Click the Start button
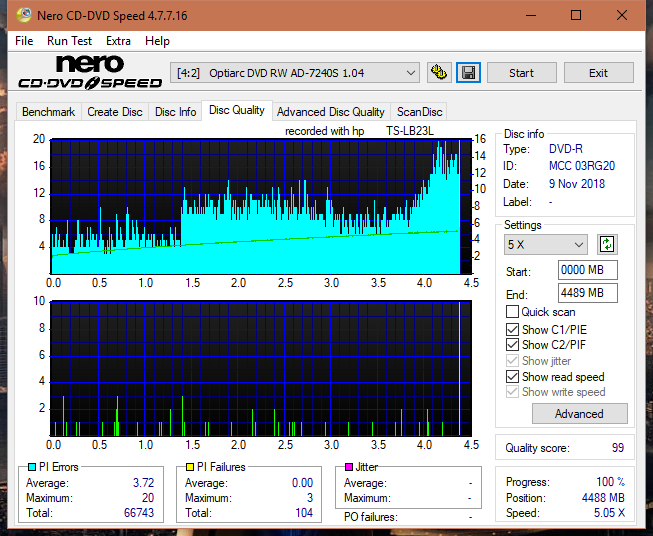The image size is (653, 536). [521, 73]
